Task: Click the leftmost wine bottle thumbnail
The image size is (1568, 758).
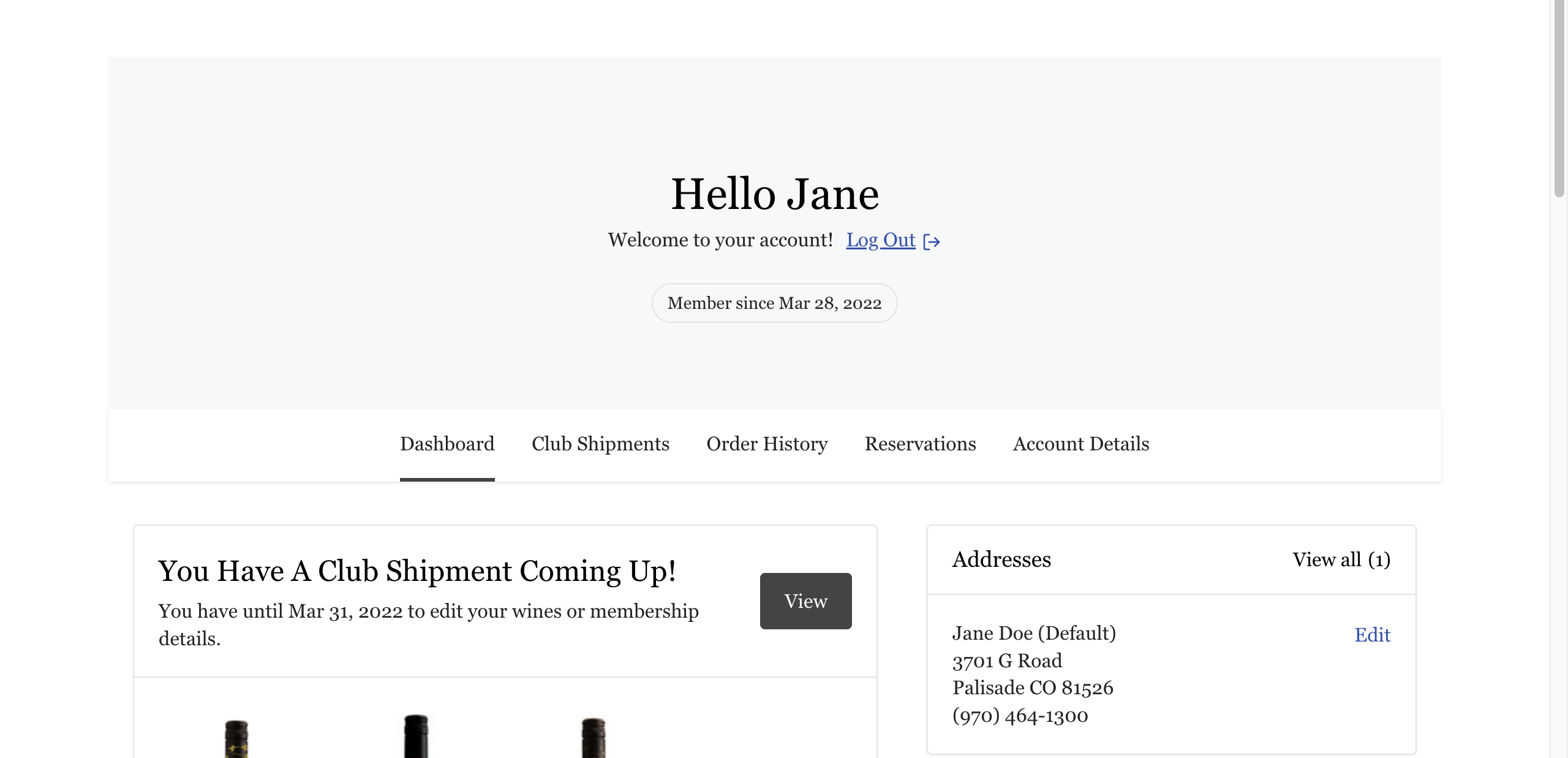Action: (x=236, y=738)
